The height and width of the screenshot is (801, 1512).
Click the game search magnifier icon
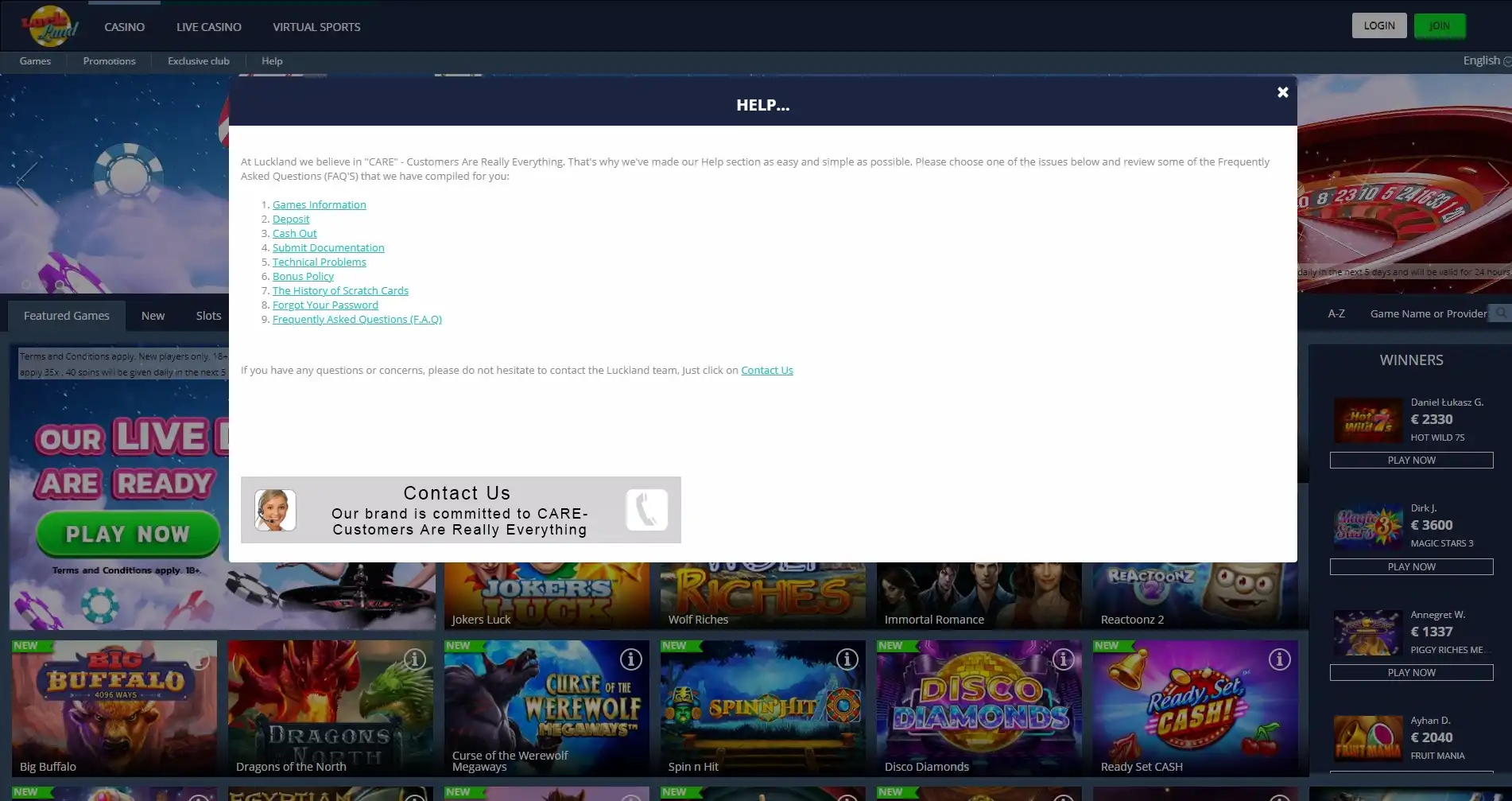pyautogui.click(x=1500, y=313)
